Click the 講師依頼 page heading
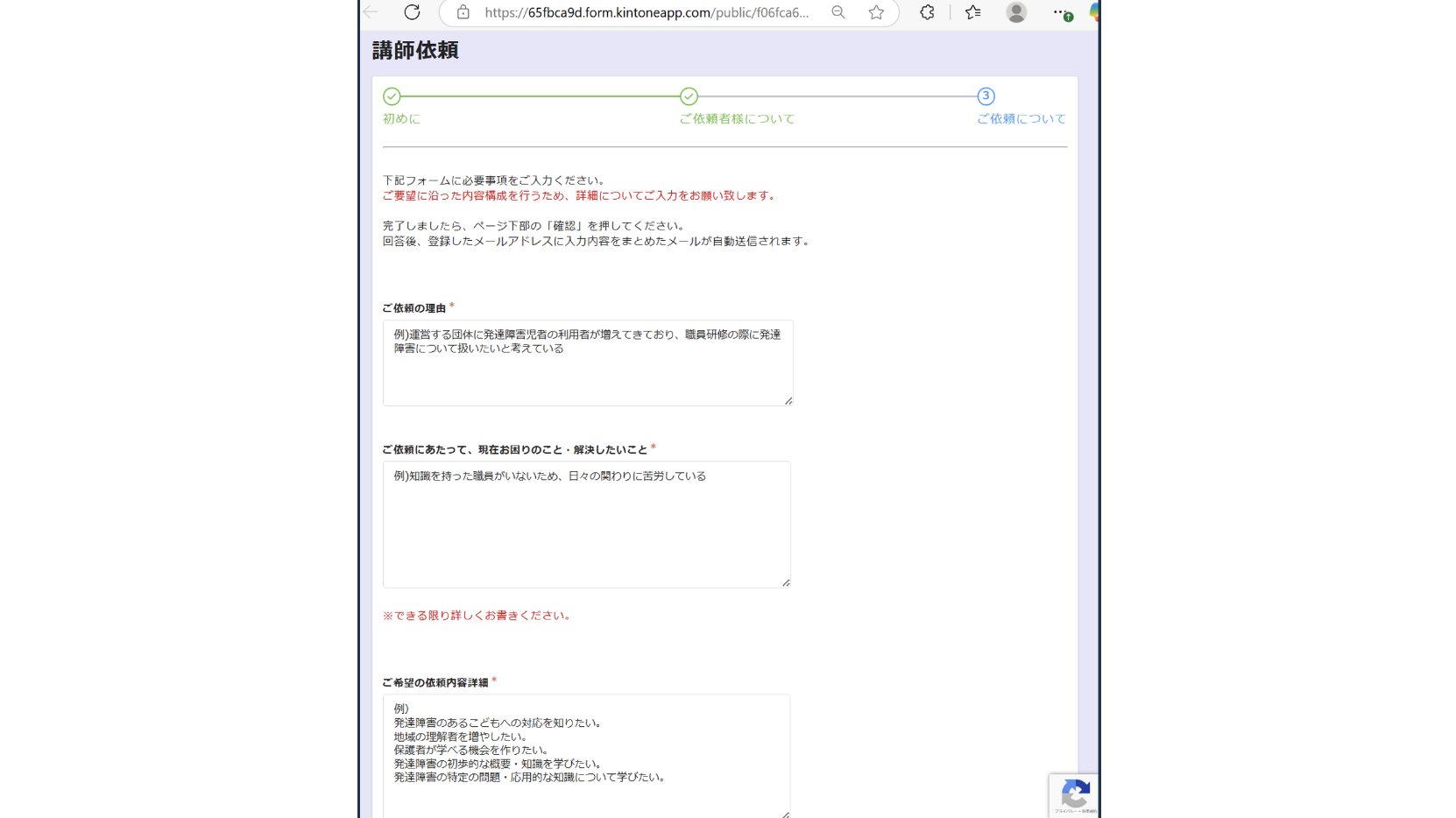The width and height of the screenshot is (1456, 818). [x=415, y=51]
